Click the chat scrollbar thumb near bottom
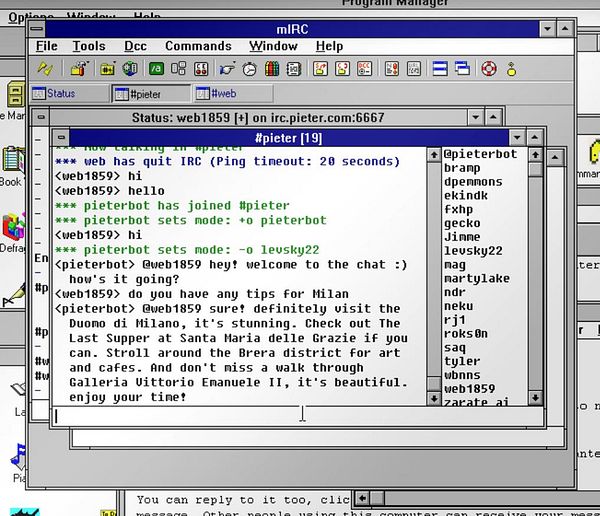The image size is (600, 516). click(434, 383)
